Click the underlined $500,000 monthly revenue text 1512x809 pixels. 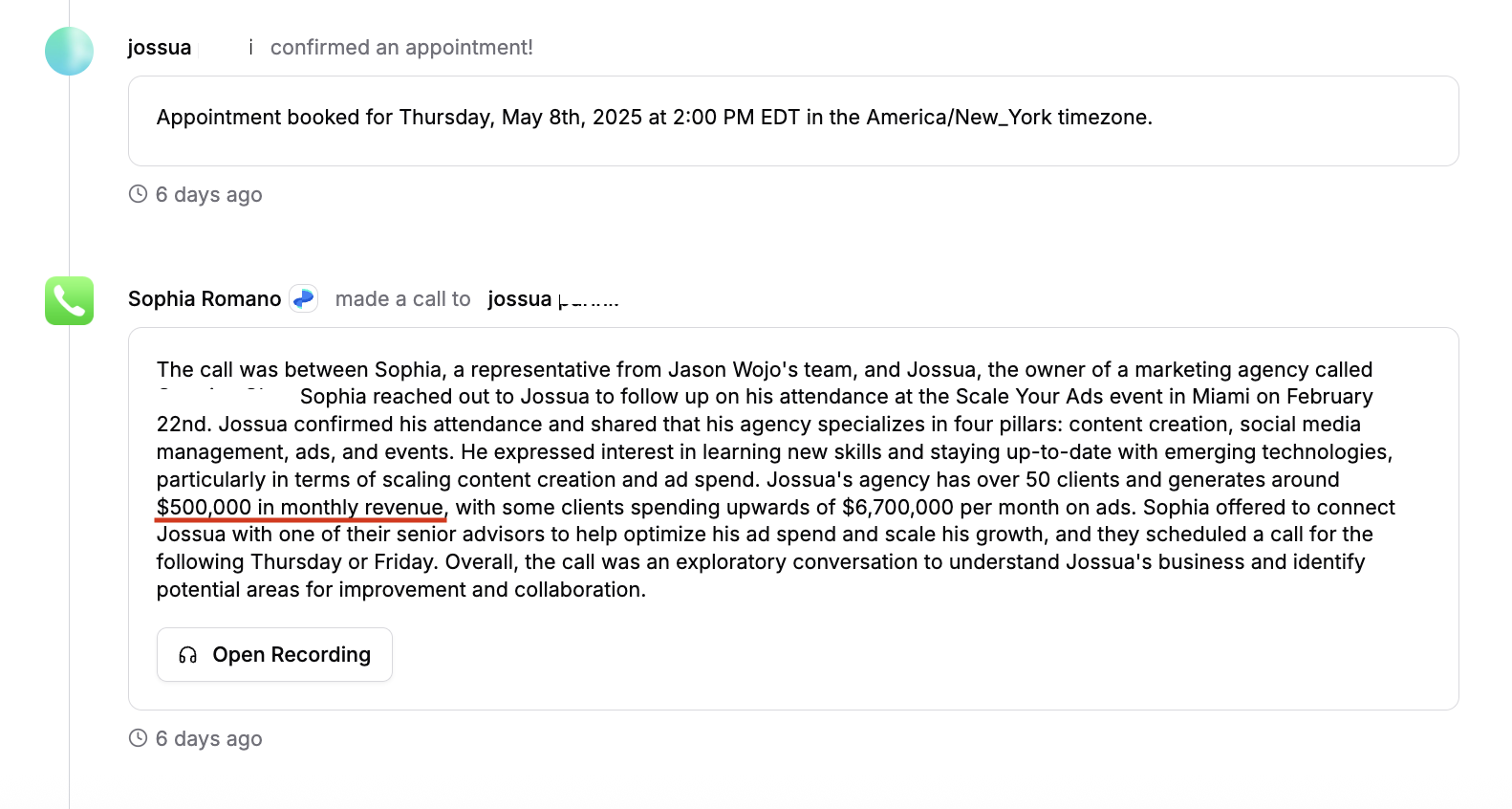300,507
